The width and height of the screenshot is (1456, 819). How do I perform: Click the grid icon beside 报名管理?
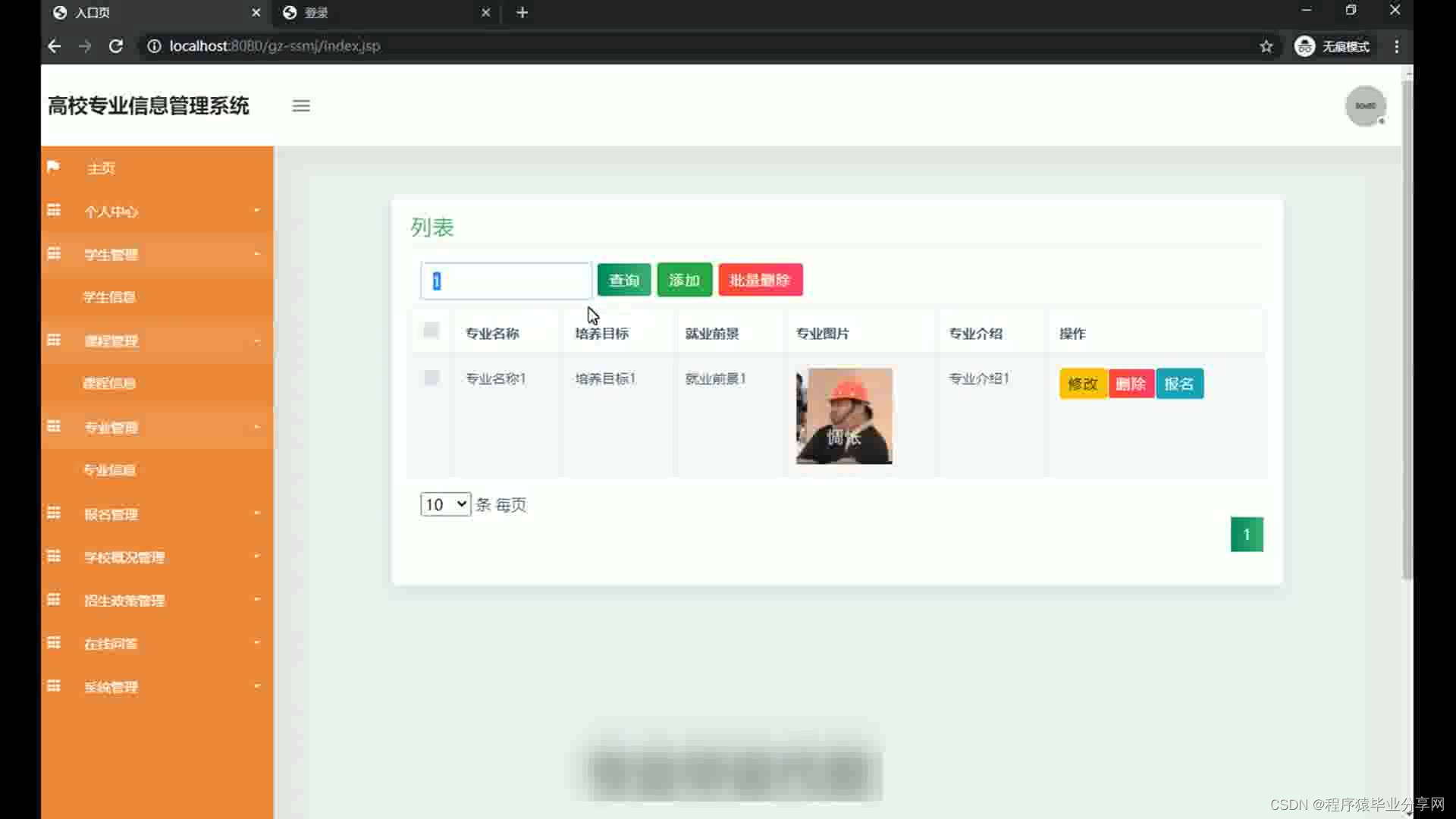click(54, 513)
